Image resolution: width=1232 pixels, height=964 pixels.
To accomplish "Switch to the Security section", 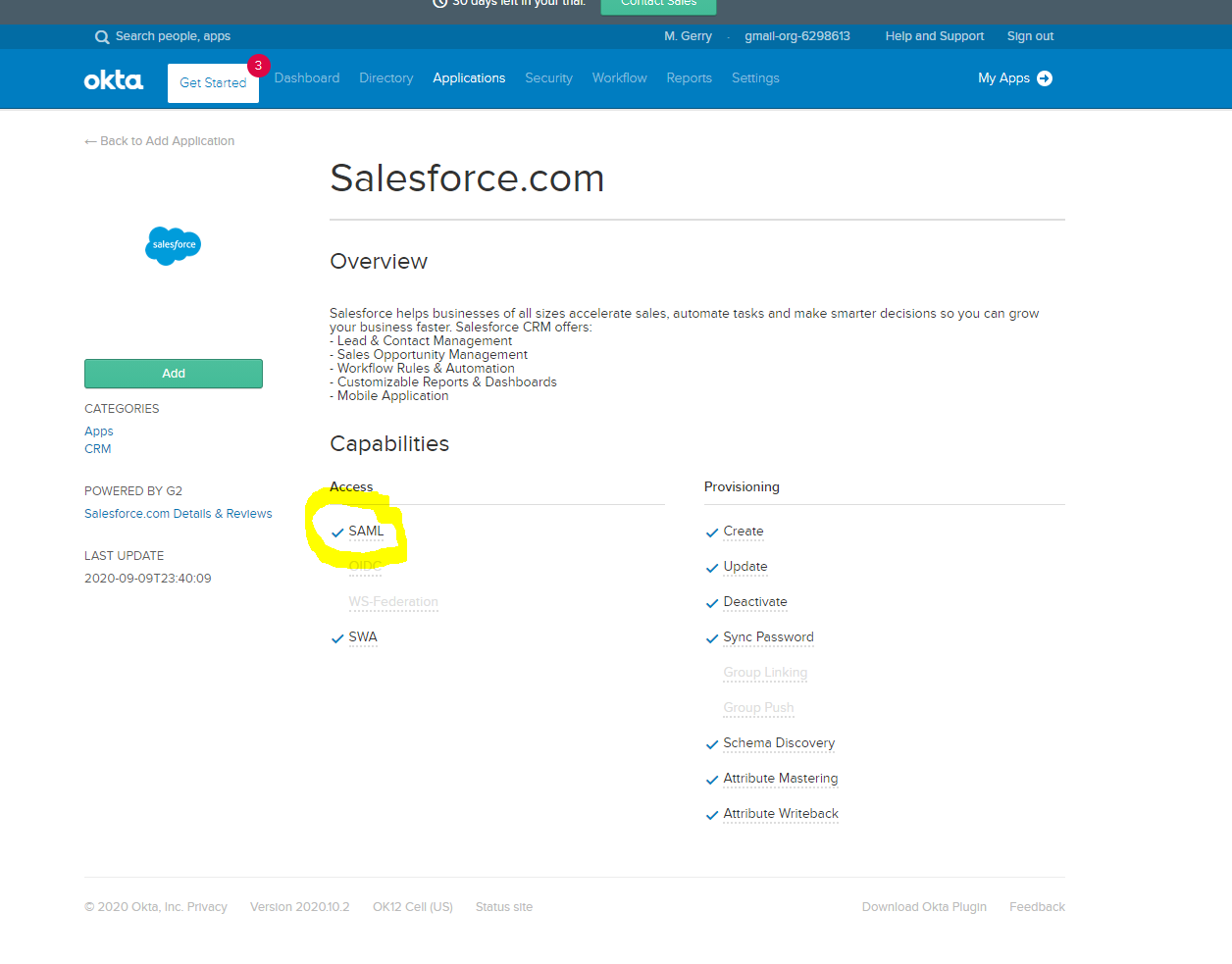I will point(548,77).
